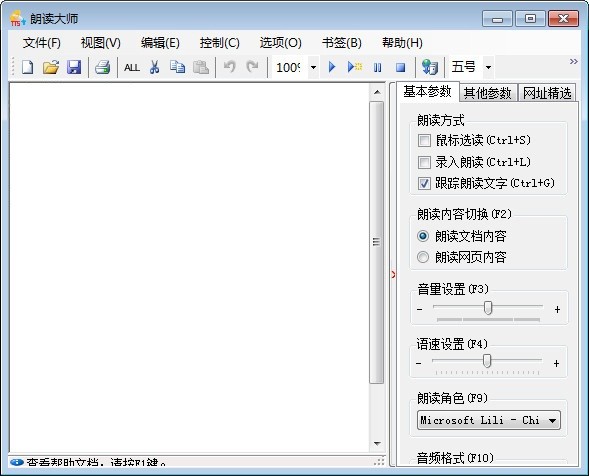The image size is (589, 476).
Task: Switch to the 其他参数 tab
Action: (x=487, y=93)
